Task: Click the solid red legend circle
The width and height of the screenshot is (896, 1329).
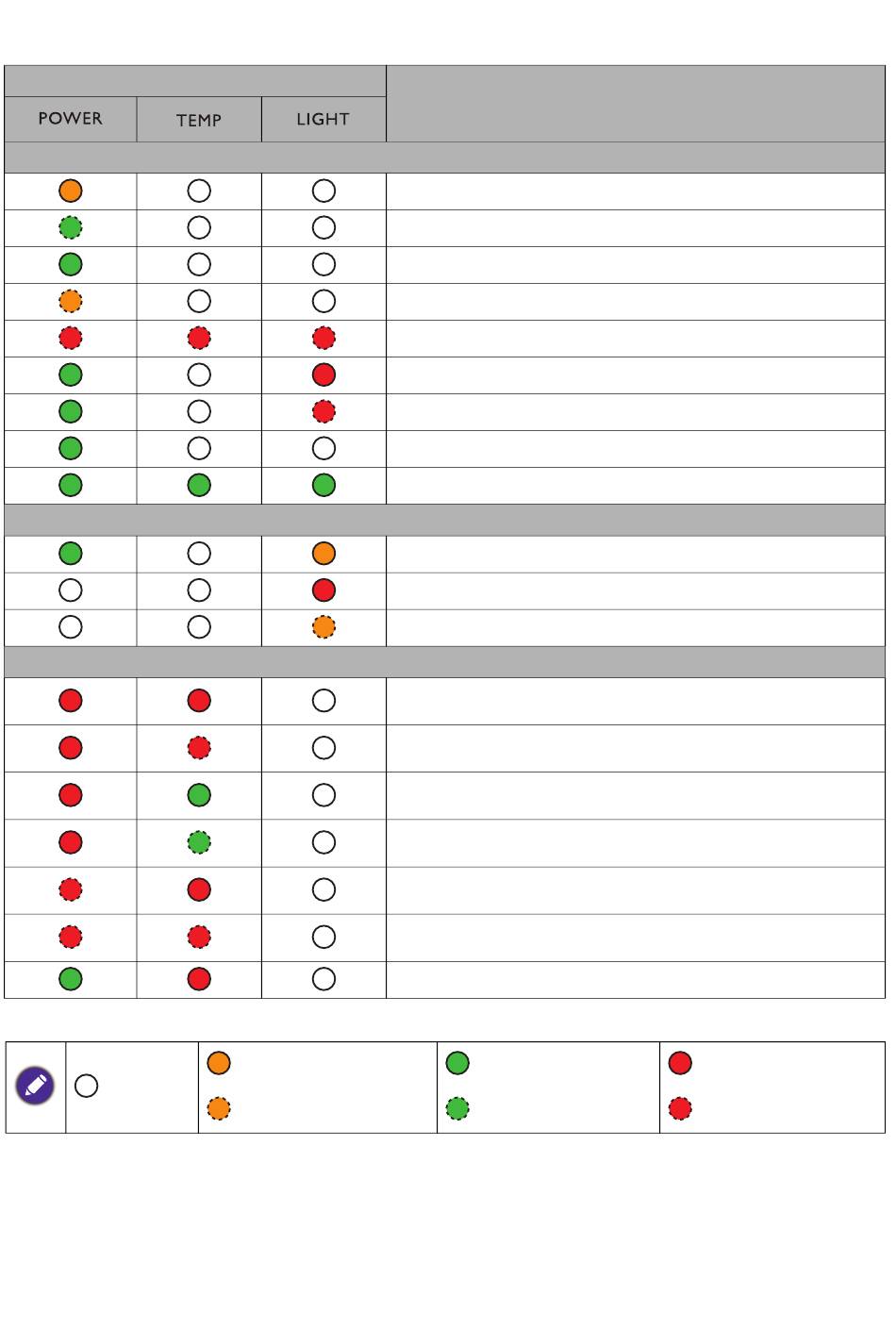Action: click(680, 1063)
